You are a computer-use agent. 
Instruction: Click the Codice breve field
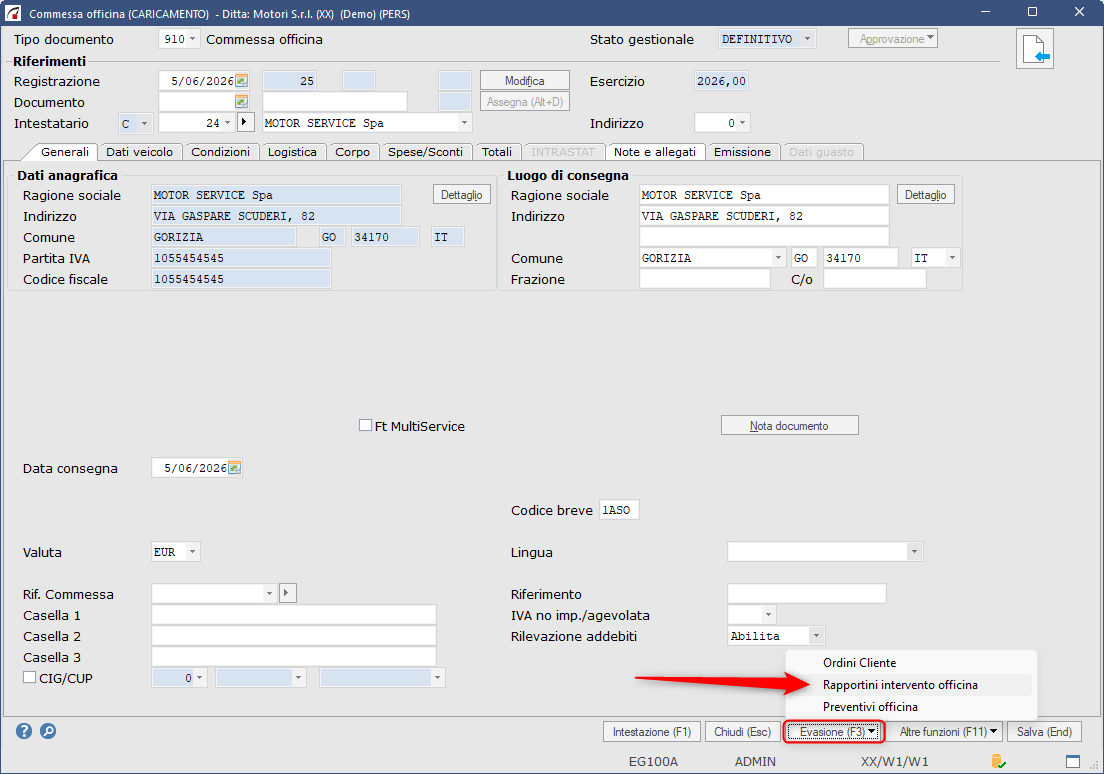[619, 510]
